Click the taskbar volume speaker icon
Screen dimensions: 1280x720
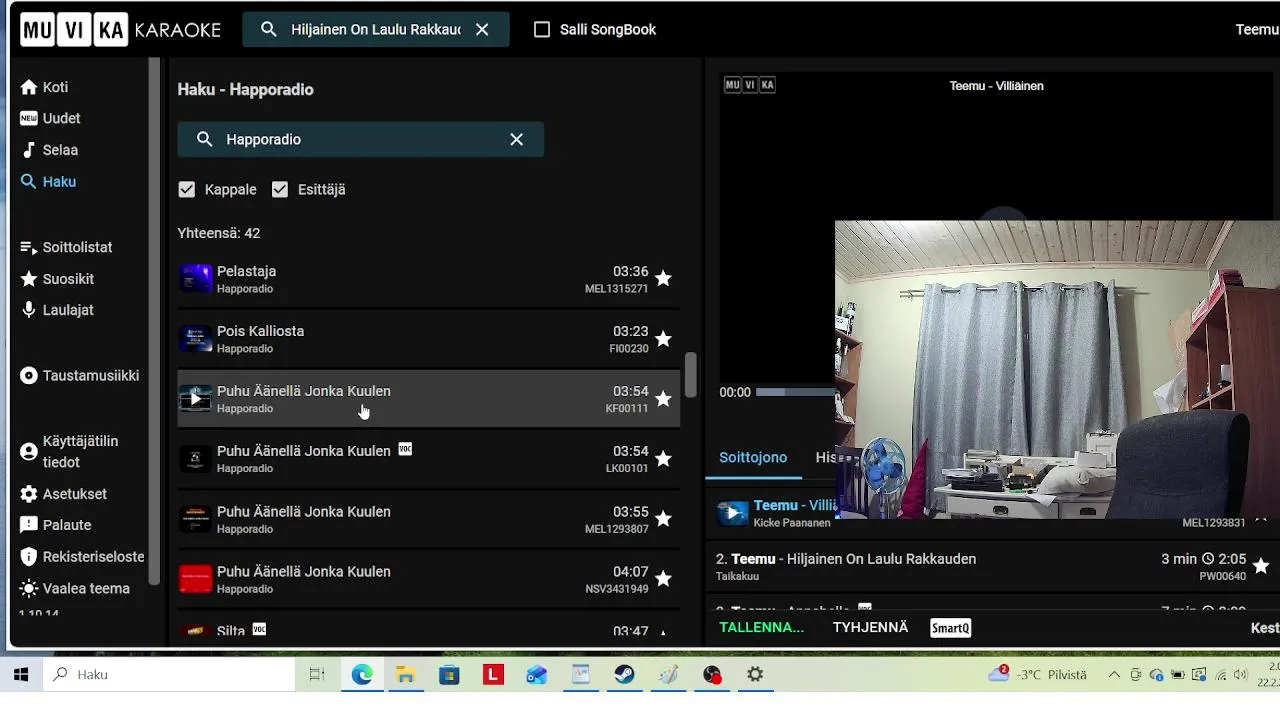(1241, 675)
